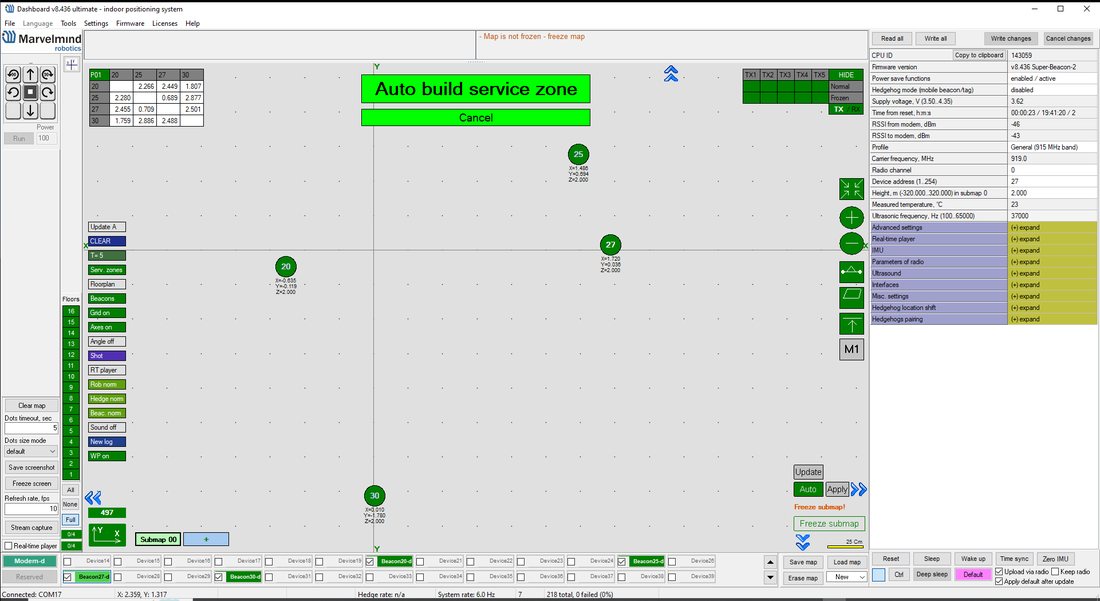Screen dimensions: 1100x601
Task: Click the move forward up-arrow control
Action: click(30, 74)
